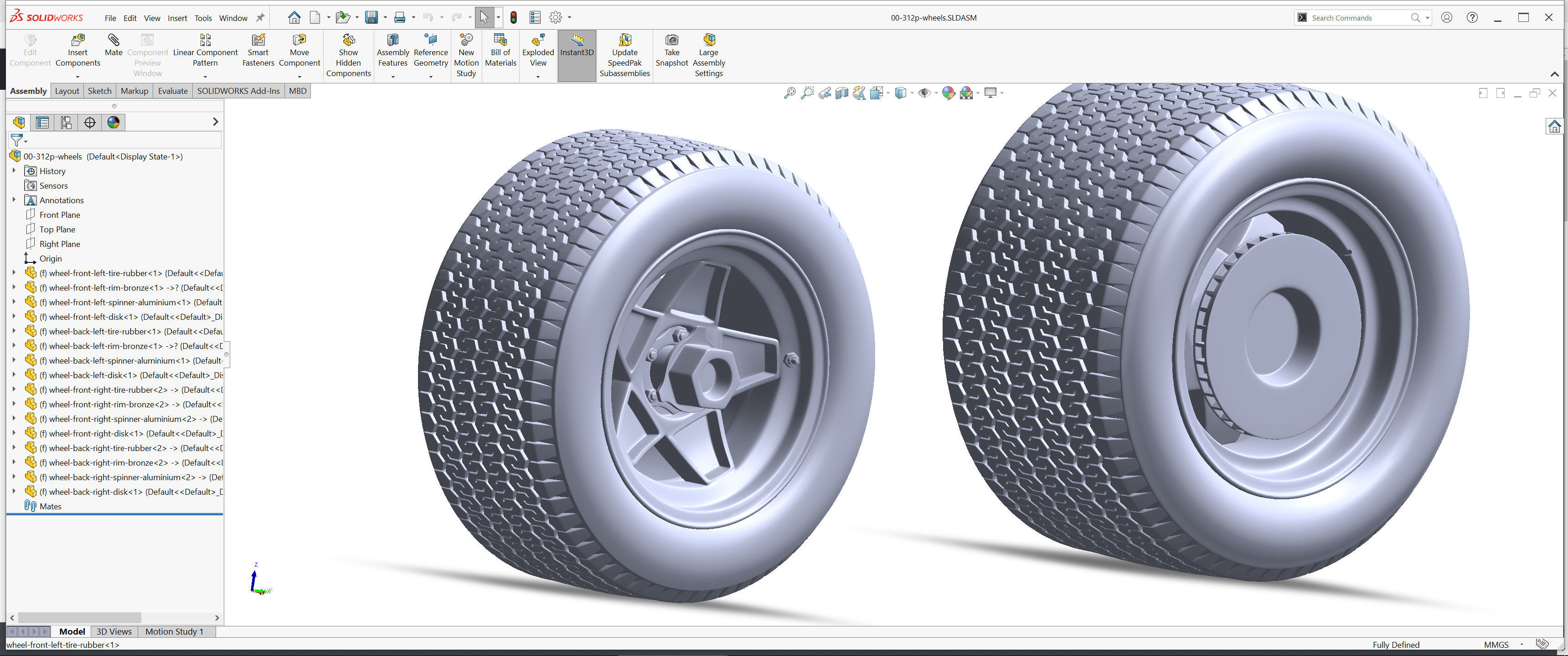Expand the Annotations folder
Image resolution: width=1568 pixels, height=656 pixels.
(14, 200)
